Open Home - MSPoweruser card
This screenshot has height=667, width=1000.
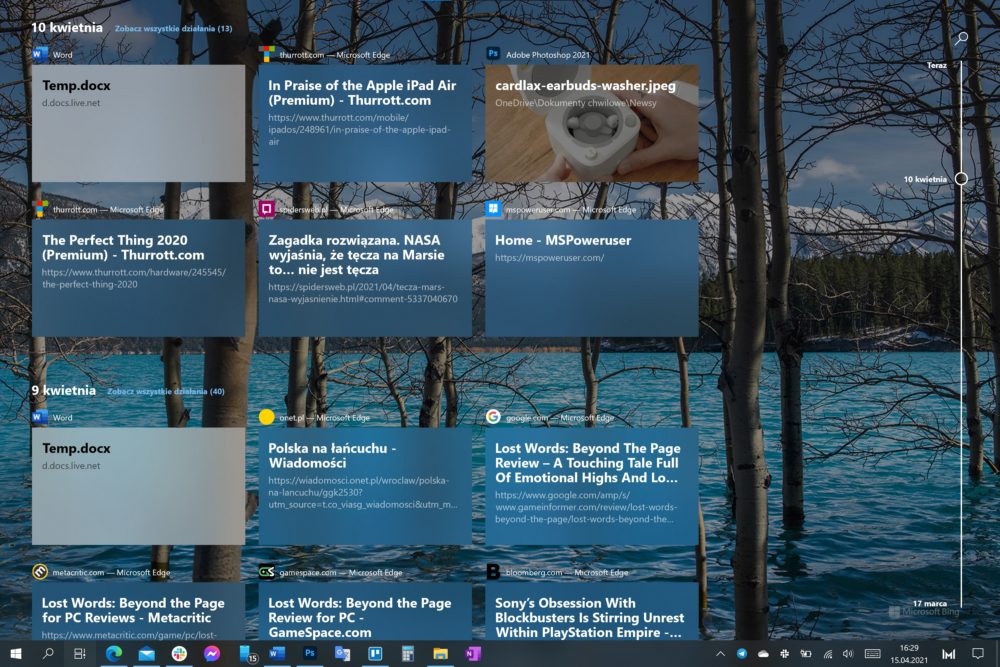pos(592,278)
